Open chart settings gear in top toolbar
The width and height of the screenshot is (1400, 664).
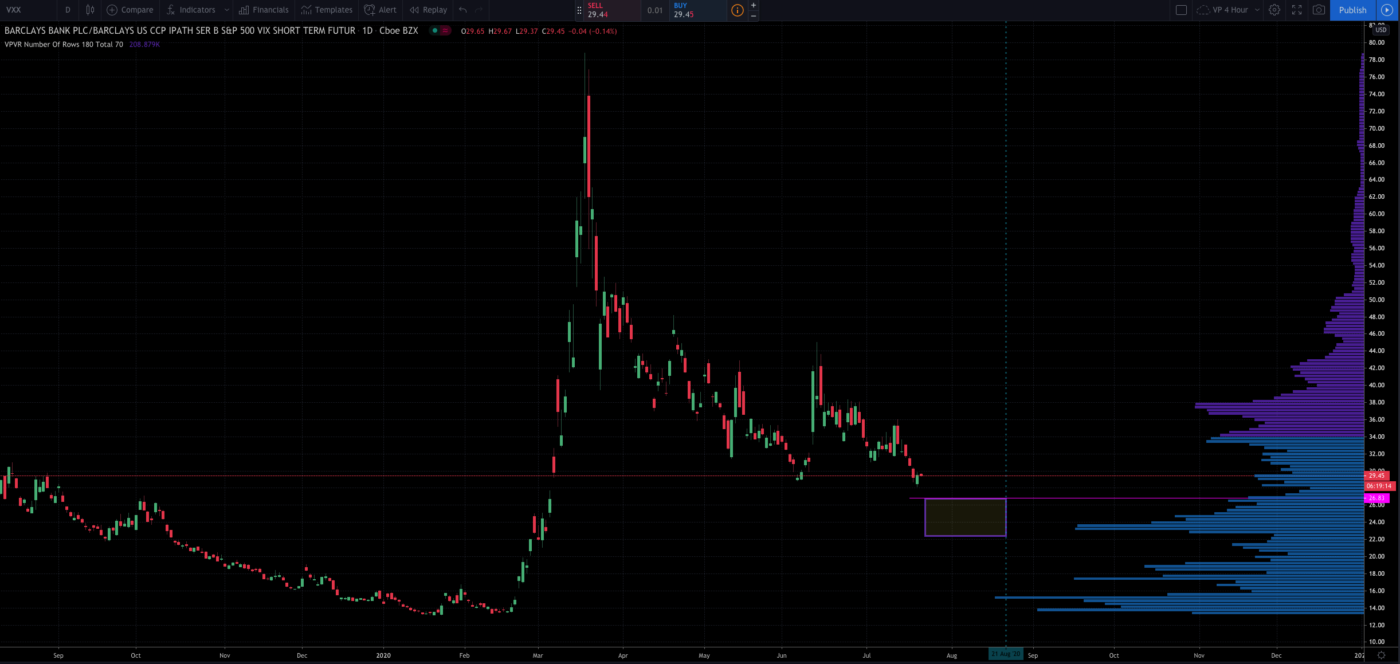(x=1274, y=10)
